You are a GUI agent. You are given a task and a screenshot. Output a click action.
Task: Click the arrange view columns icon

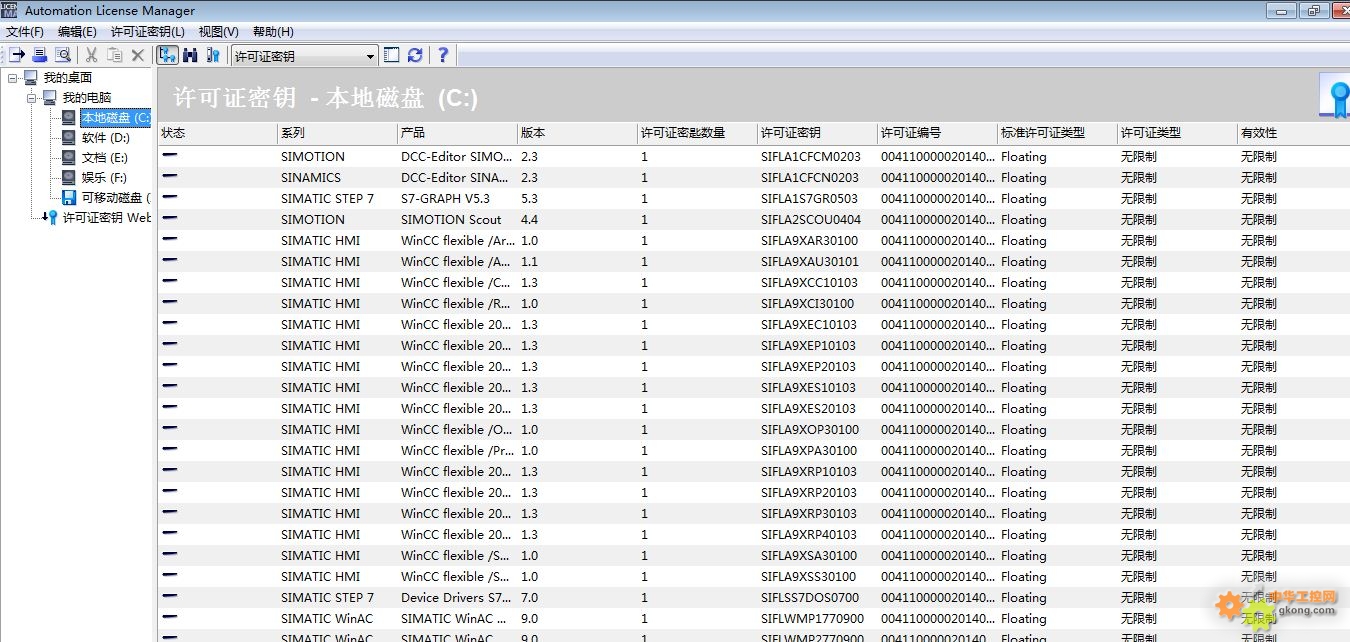(391, 55)
